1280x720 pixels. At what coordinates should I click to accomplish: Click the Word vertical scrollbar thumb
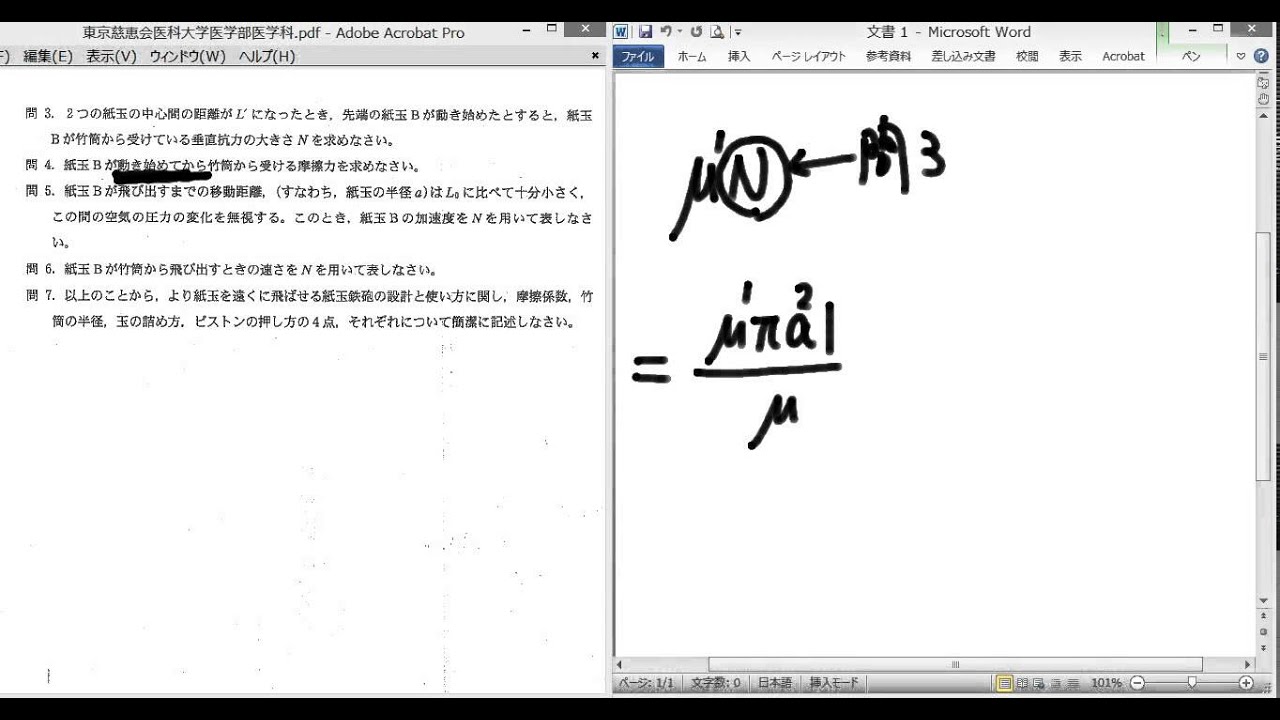tap(1264, 355)
